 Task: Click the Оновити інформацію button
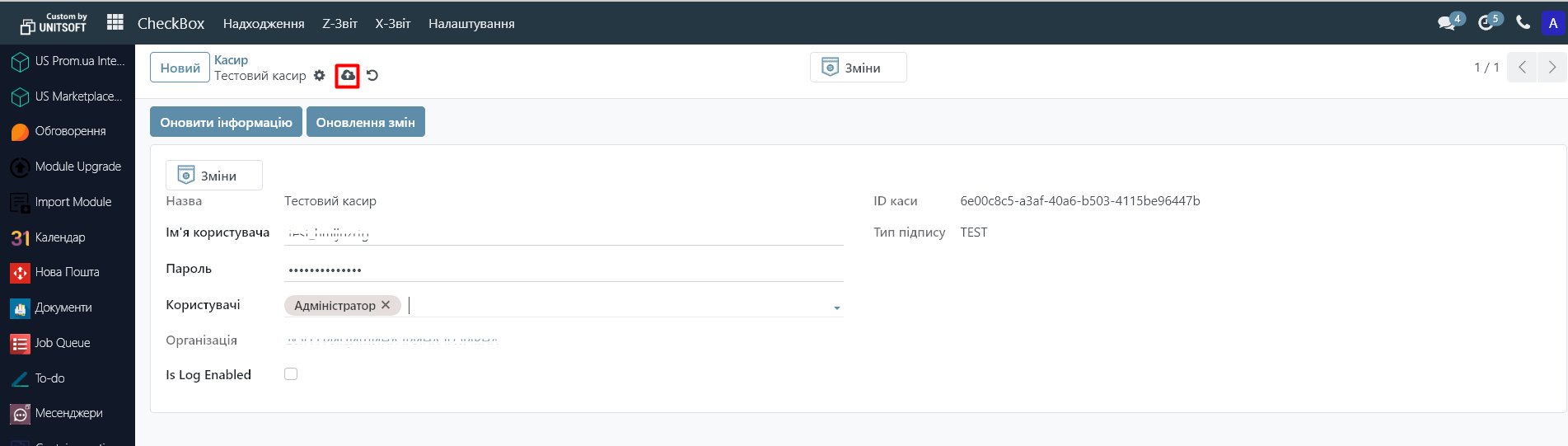(x=226, y=122)
